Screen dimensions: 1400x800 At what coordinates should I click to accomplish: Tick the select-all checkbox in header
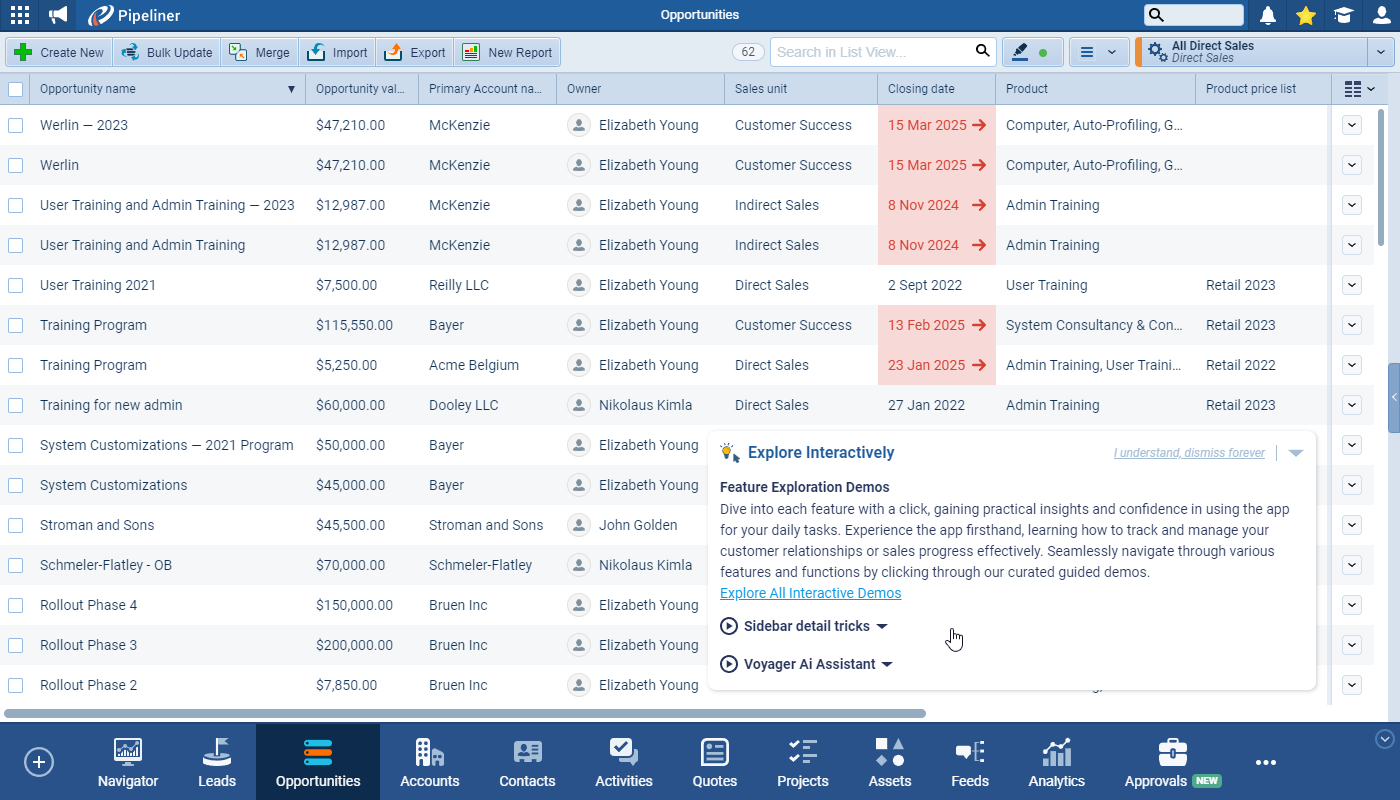[15, 89]
